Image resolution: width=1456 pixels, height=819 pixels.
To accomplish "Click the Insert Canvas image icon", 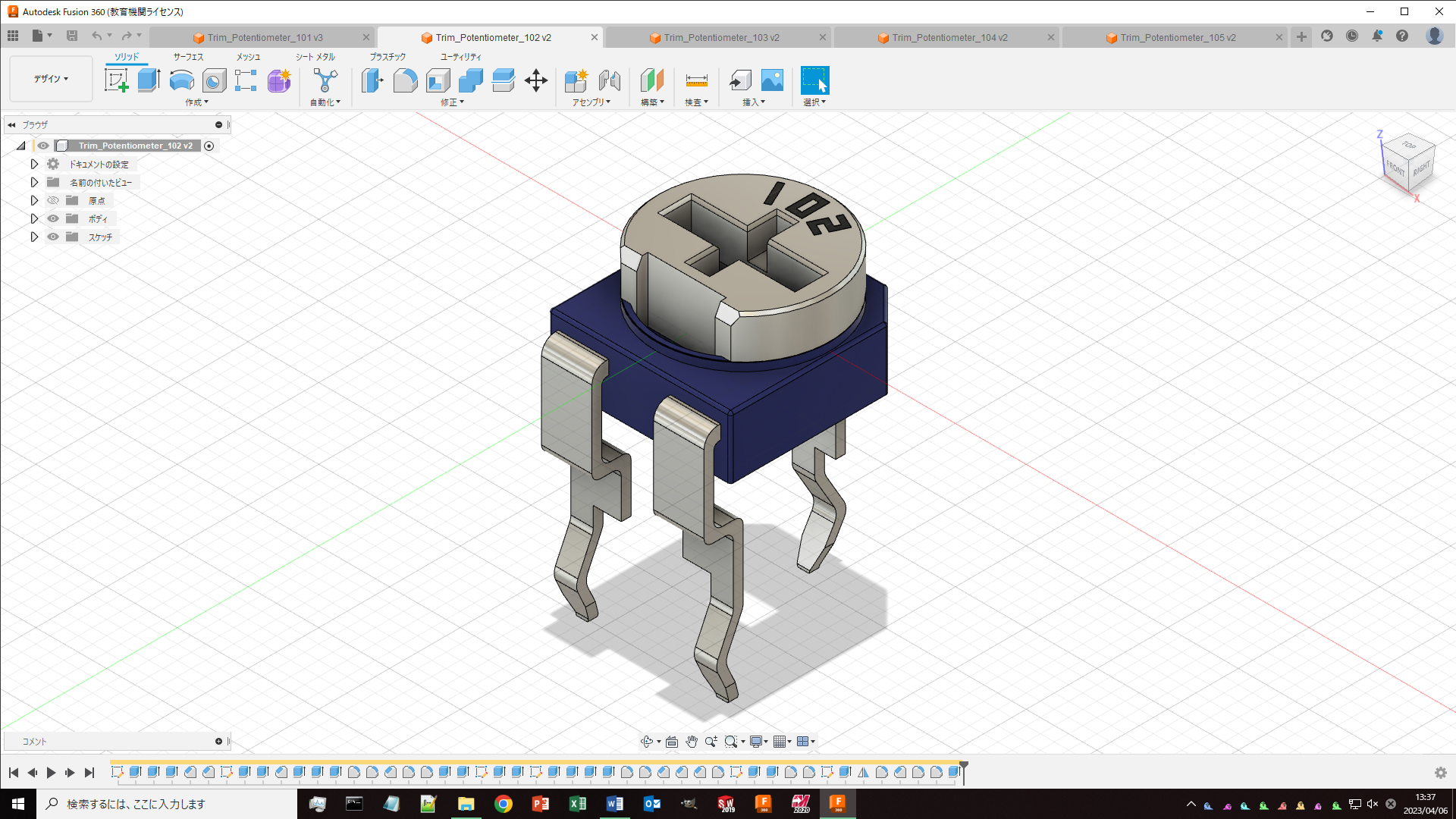I will 771,80.
